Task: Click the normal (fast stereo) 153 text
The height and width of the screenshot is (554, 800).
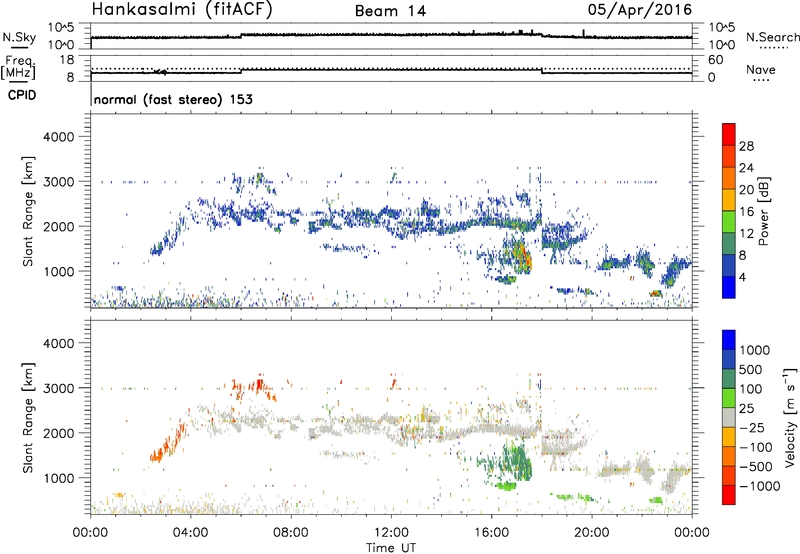Action: click(173, 99)
